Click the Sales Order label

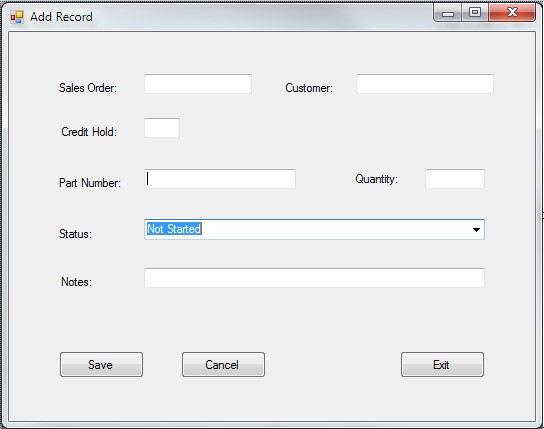point(88,88)
